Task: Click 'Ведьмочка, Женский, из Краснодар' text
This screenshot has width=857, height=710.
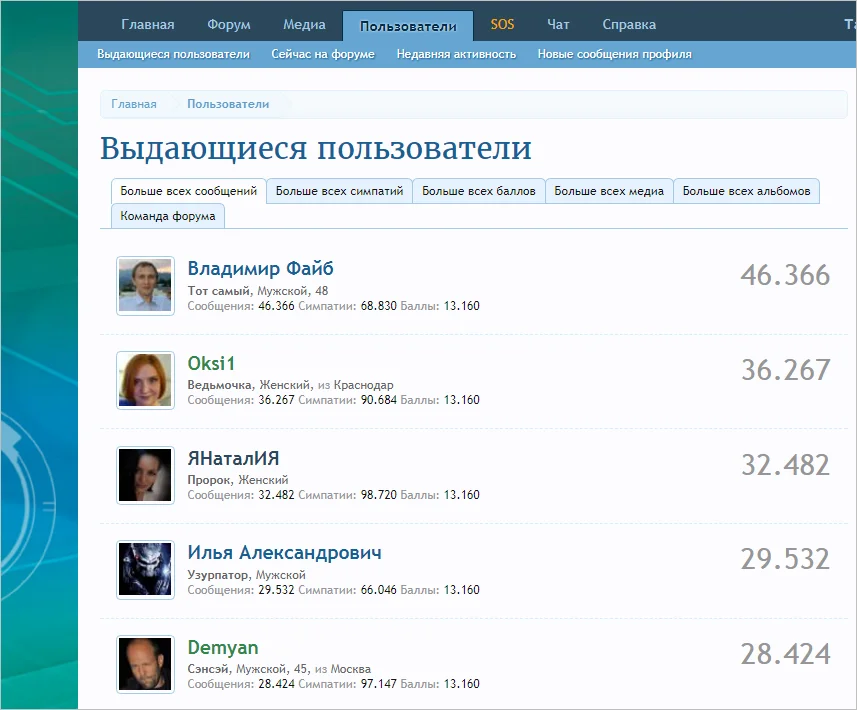Action: pyautogui.click(x=290, y=385)
